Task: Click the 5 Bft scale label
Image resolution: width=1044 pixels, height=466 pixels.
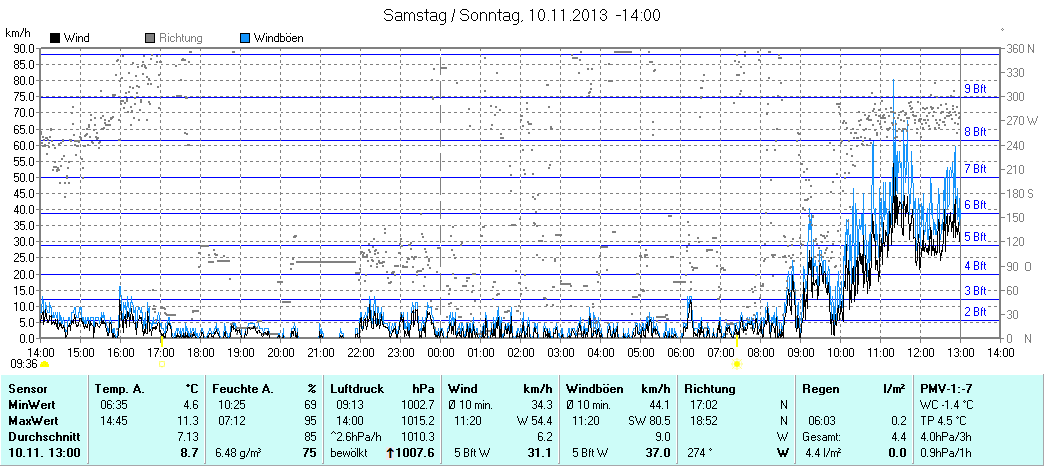Action: (x=975, y=237)
